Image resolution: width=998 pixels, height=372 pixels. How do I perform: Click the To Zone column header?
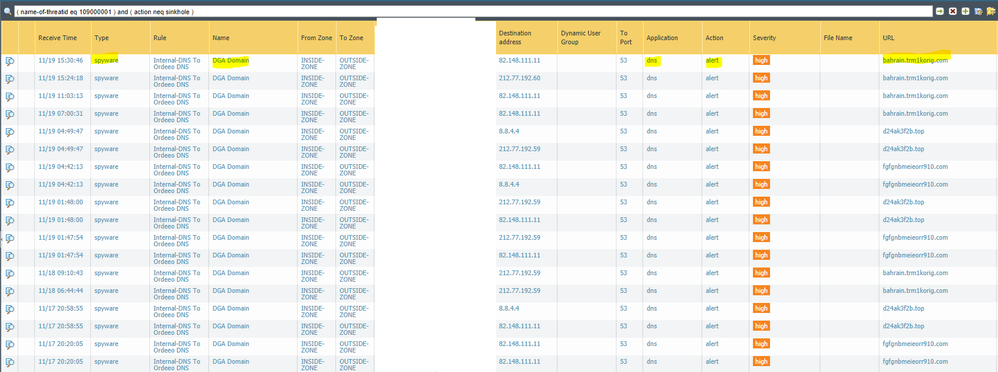[x=355, y=38]
